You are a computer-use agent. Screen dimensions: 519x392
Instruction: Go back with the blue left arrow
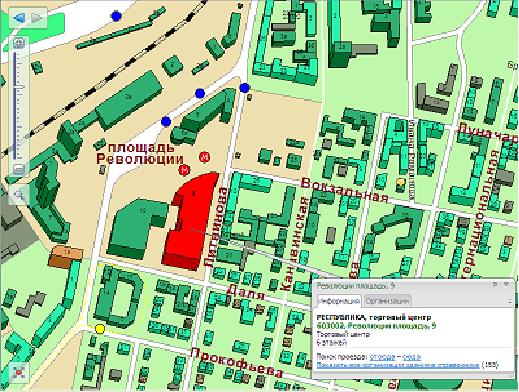[x=19, y=18]
